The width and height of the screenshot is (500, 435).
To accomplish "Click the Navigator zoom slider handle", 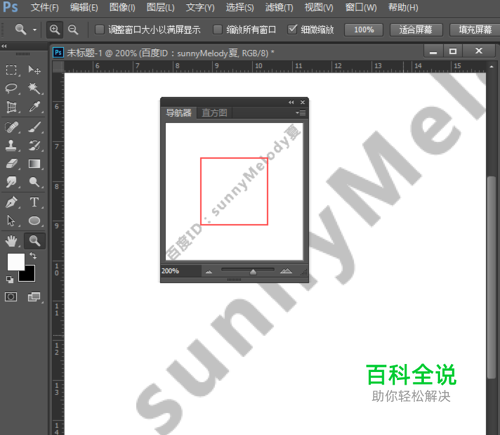I will click(x=253, y=272).
